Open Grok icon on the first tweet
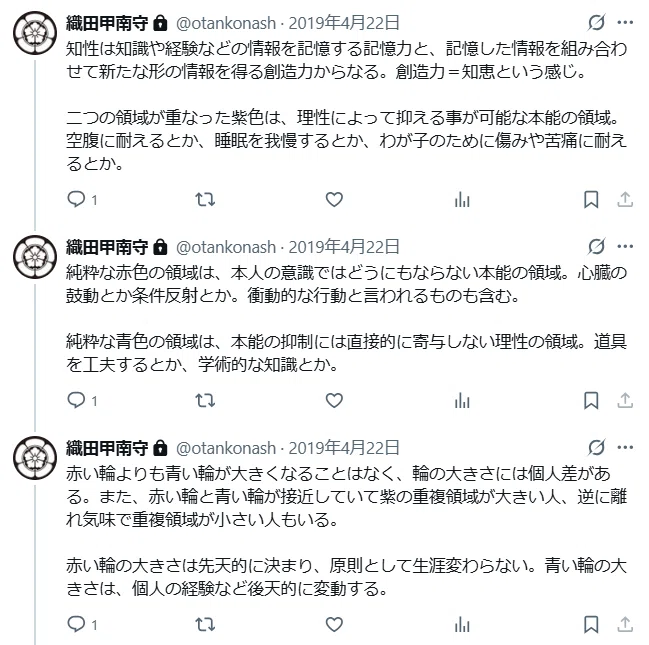 click(x=596, y=23)
